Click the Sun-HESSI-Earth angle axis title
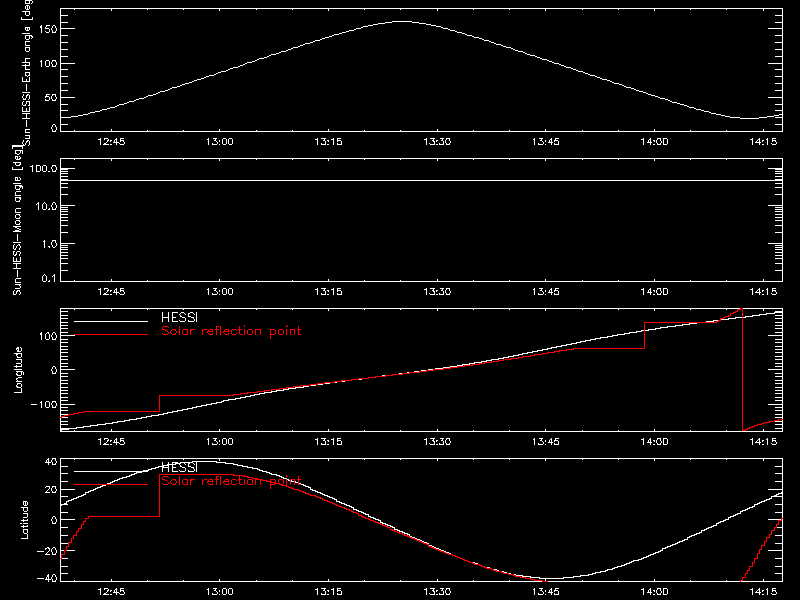The height and width of the screenshot is (600, 800). 28,73
